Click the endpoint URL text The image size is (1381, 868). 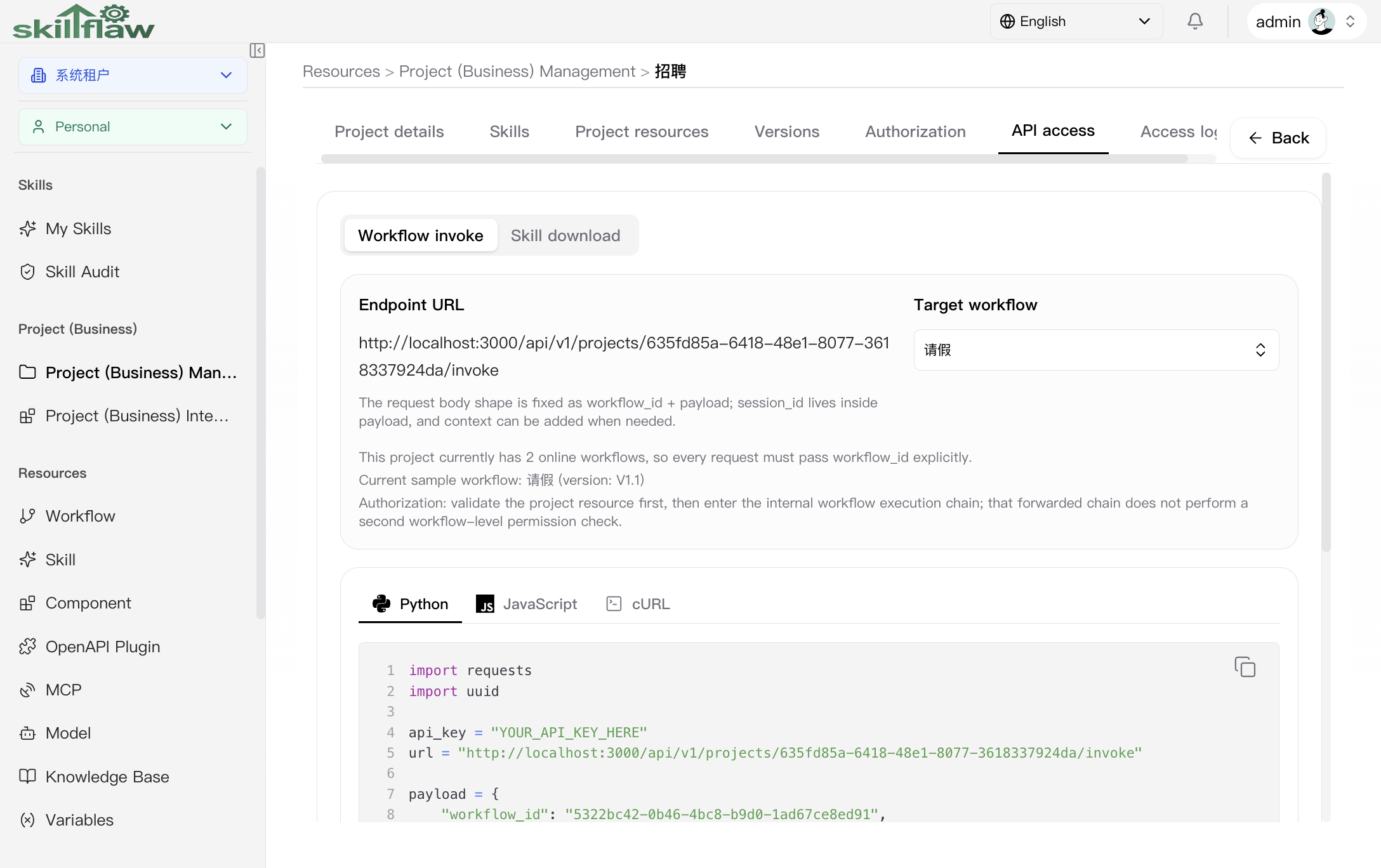pyautogui.click(x=624, y=357)
